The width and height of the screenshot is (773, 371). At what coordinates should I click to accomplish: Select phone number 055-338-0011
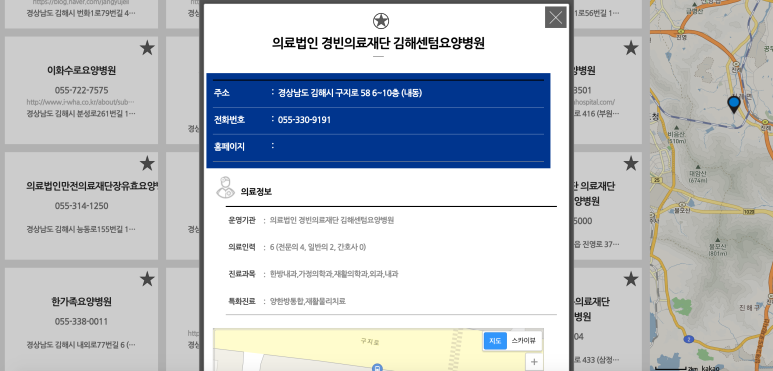click(81, 322)
